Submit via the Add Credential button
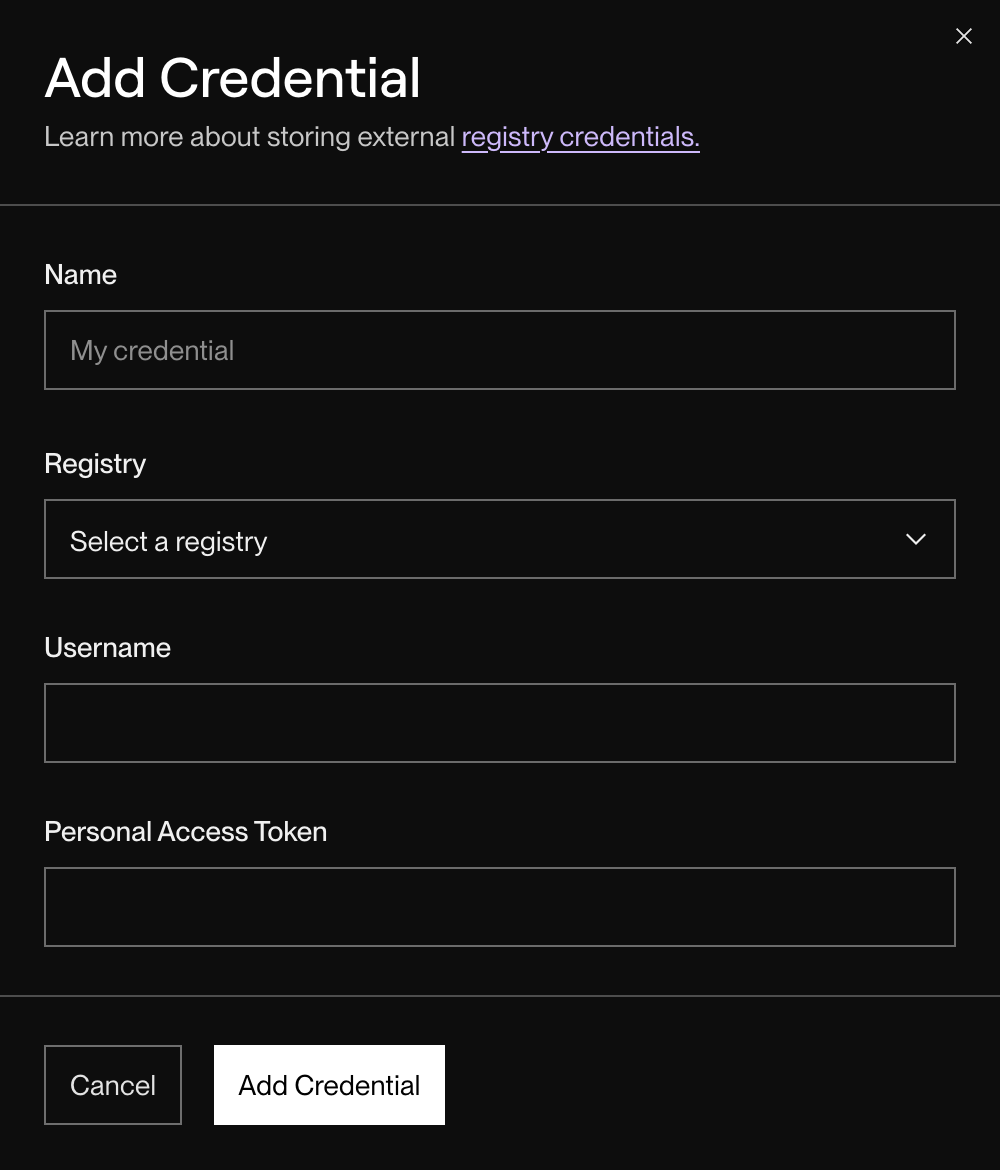This screenshot has height=1170, width=1000. pyautogui.click(x=329, y=1084)
